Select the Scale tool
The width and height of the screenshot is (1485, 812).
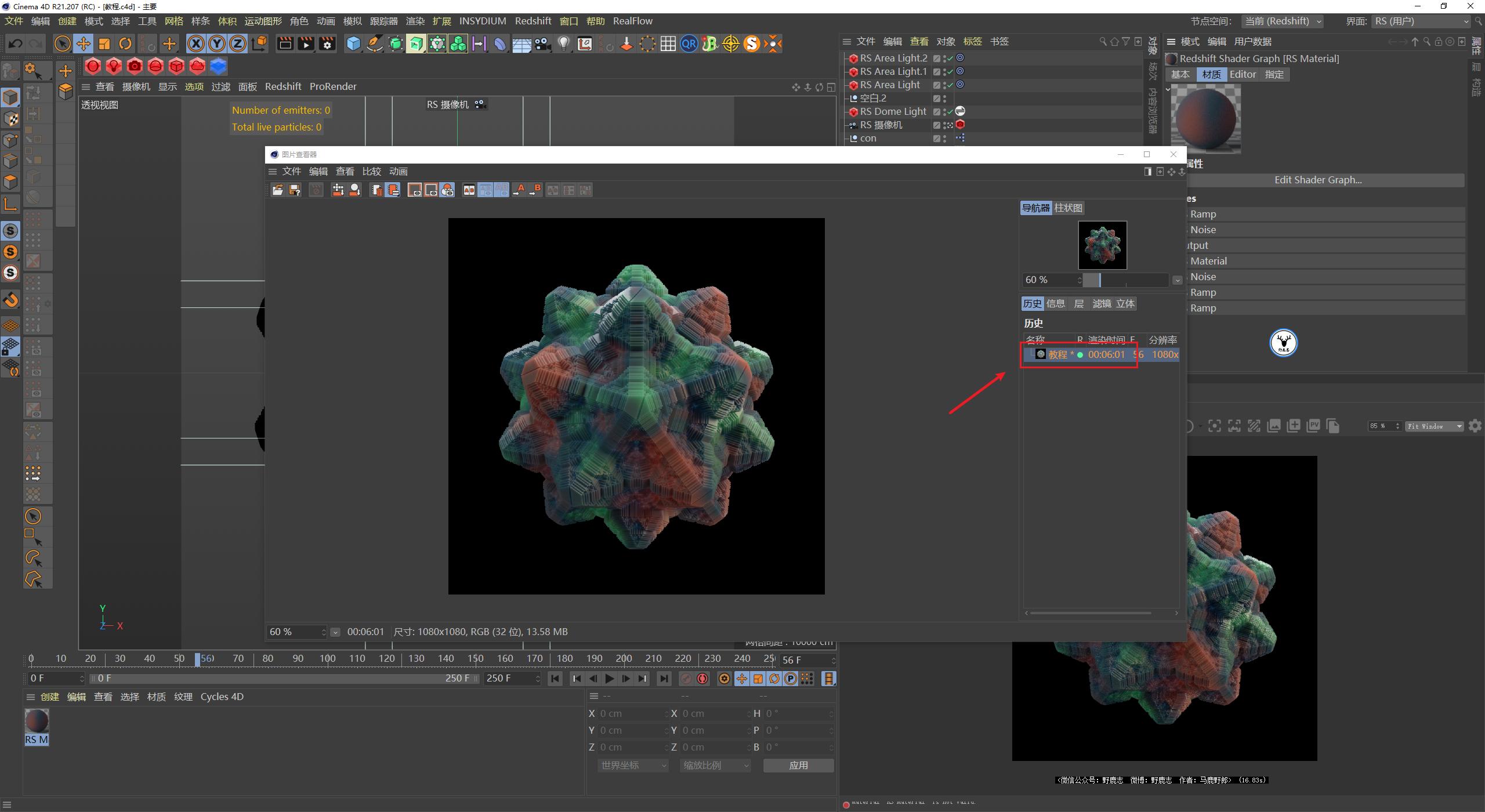[104, 43]
